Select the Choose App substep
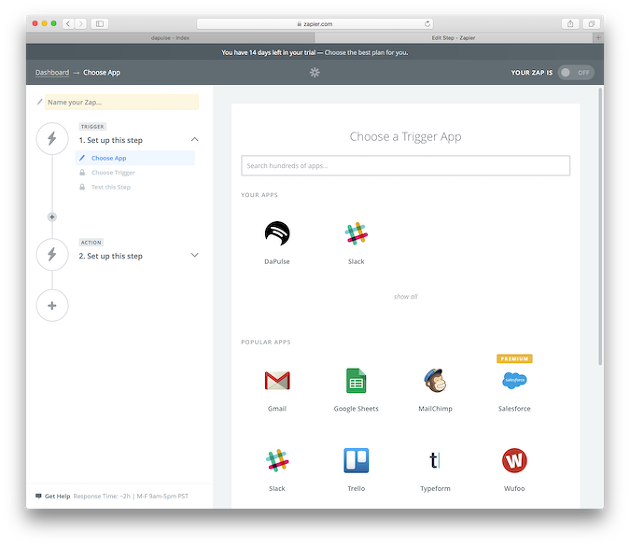This screenshot has height=546, width=630. (x=135, y=158)
